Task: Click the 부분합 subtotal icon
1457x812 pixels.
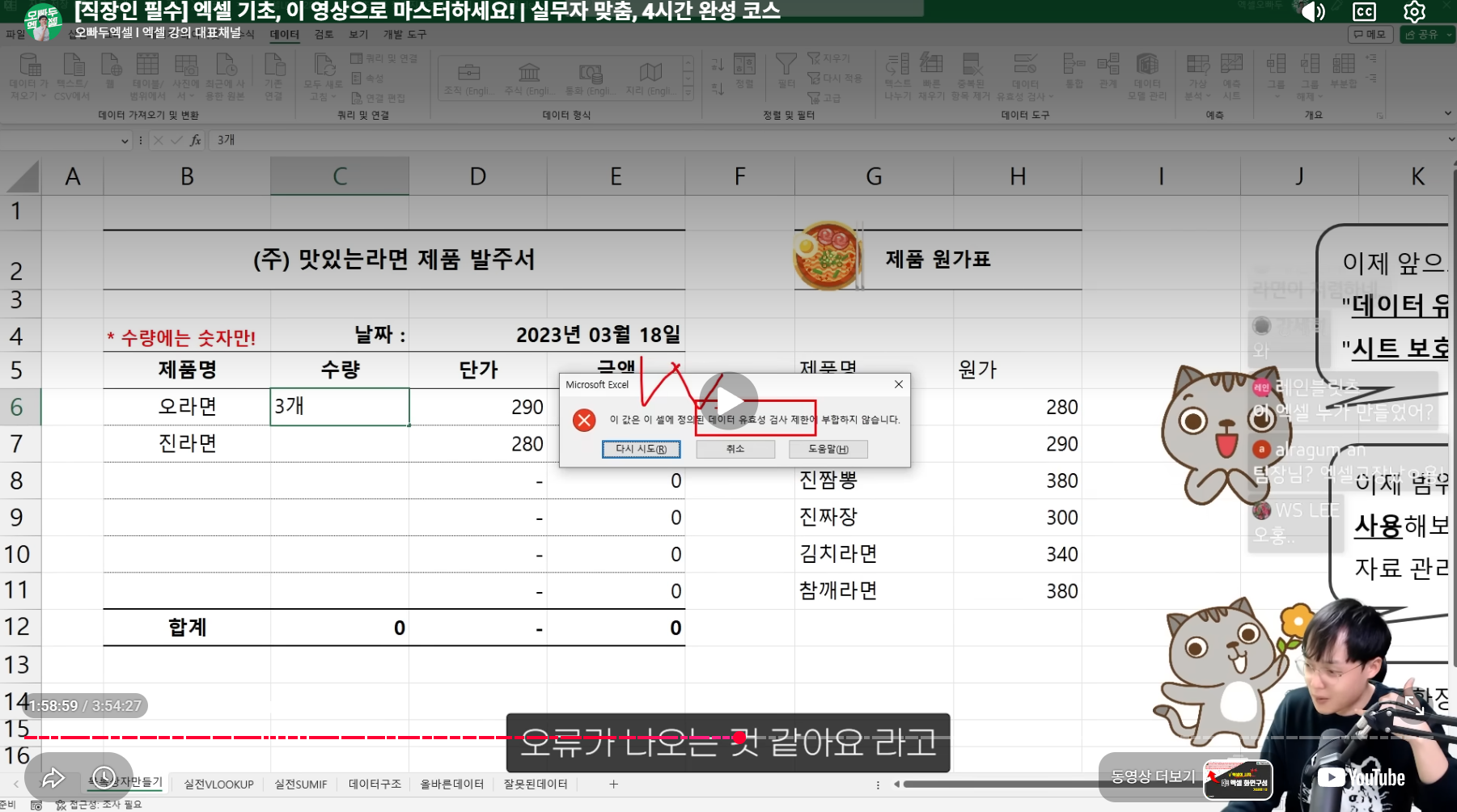Action: pos(1344,71)
